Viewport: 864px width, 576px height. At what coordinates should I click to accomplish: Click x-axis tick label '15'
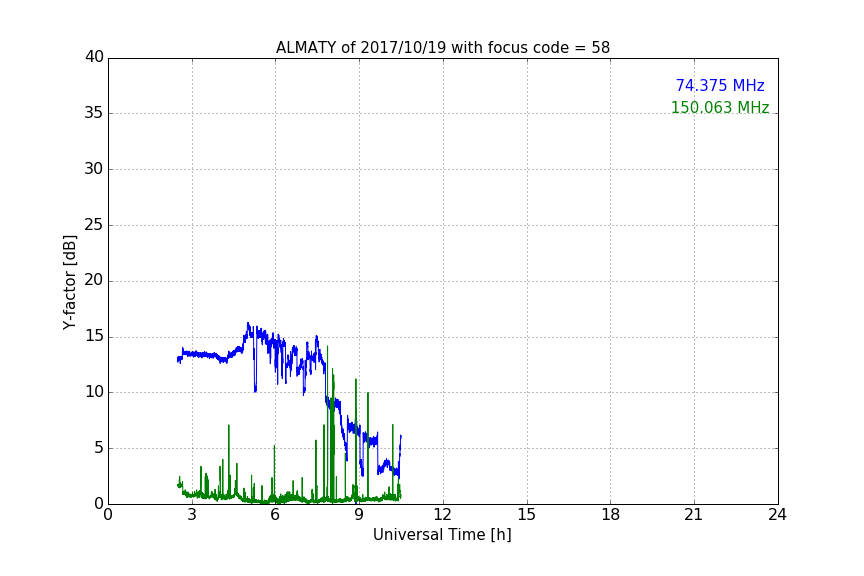(x=526, y=515)
